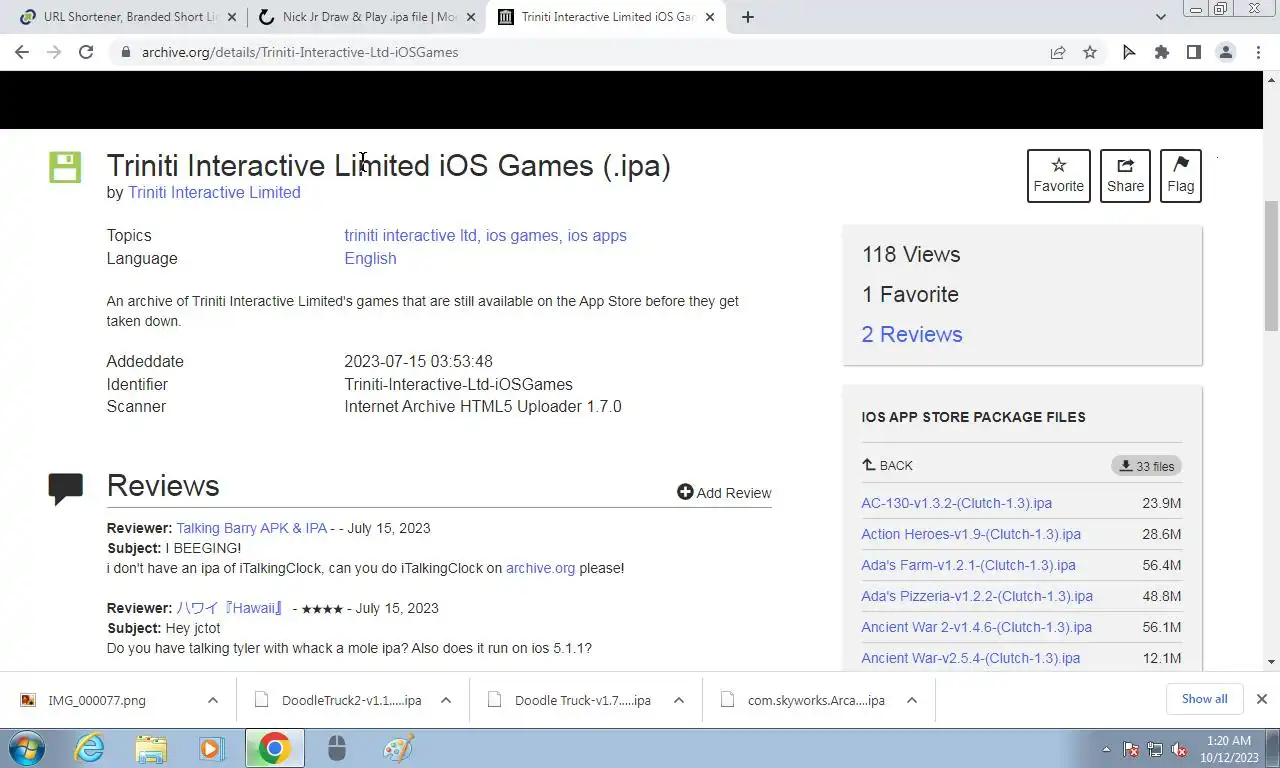Open the Chrome three-dot menu
1280x768 pixels.
(1258, 52)
